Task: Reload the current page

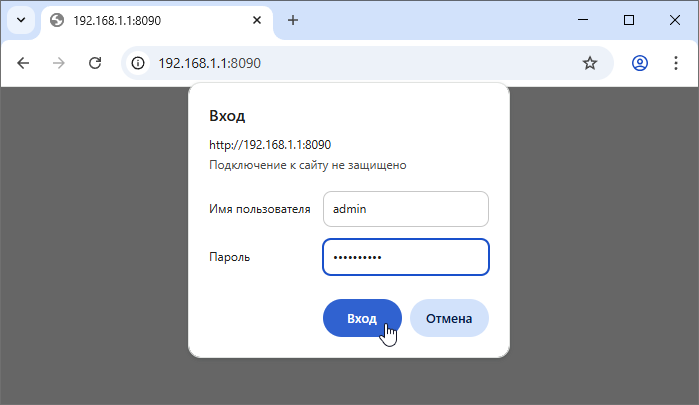Action: tap(95, 63)
